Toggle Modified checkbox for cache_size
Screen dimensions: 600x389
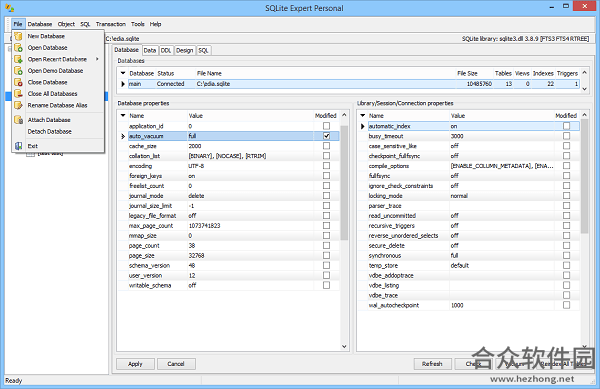point(326,146)
